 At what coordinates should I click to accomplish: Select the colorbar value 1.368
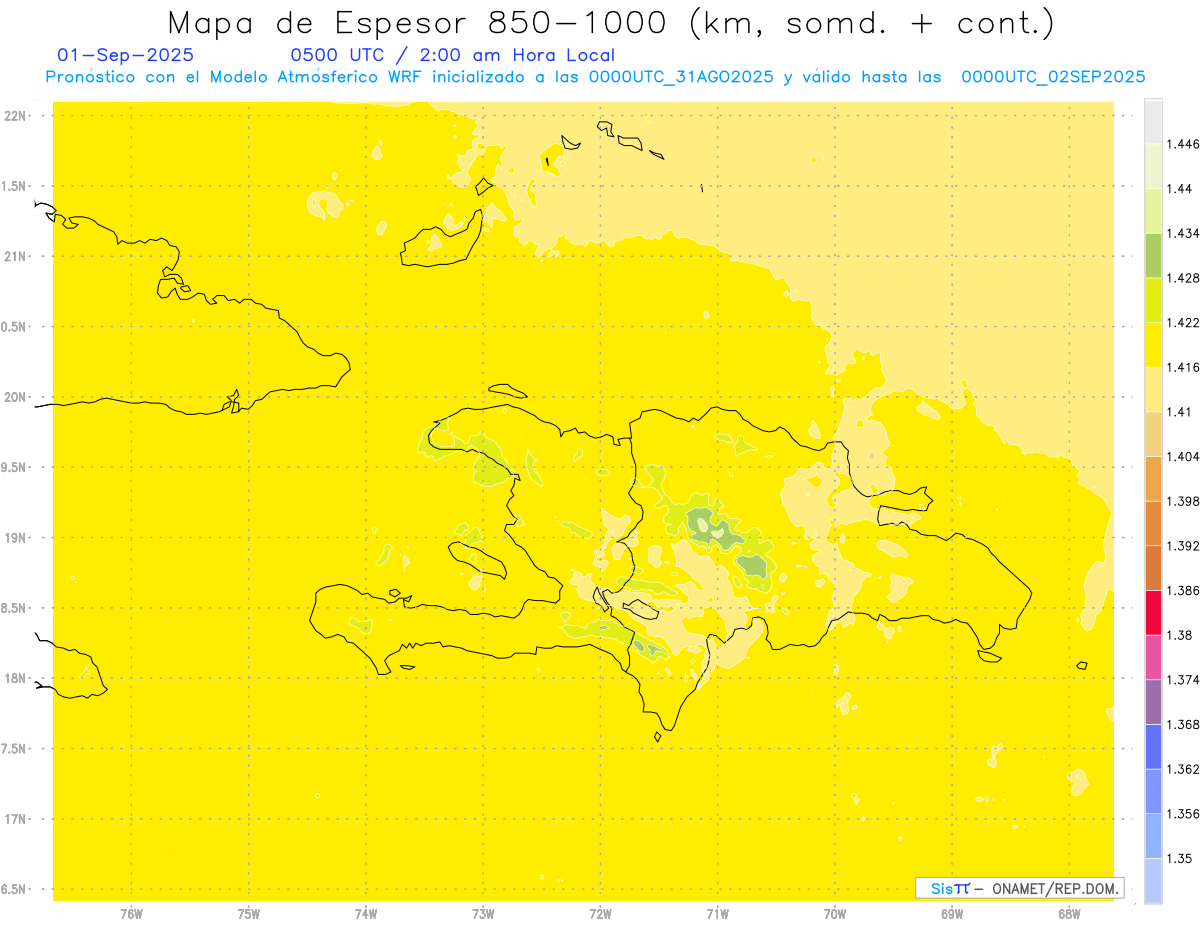click(x=1183, y=724)
